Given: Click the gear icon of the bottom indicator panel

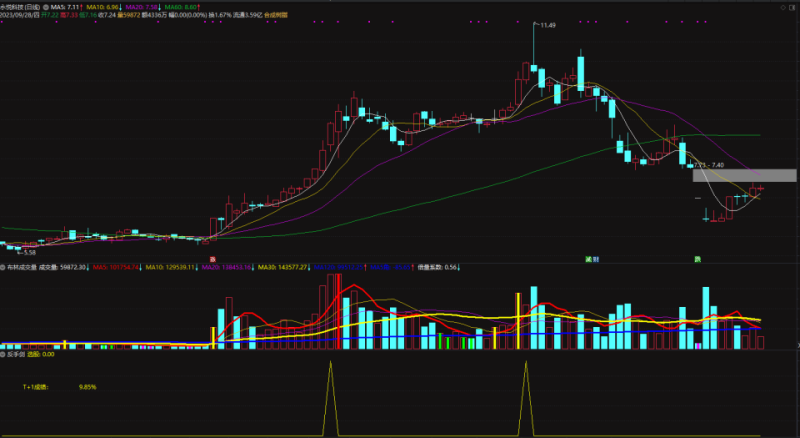Looking at the screenshot, I should tap(4, 353).
